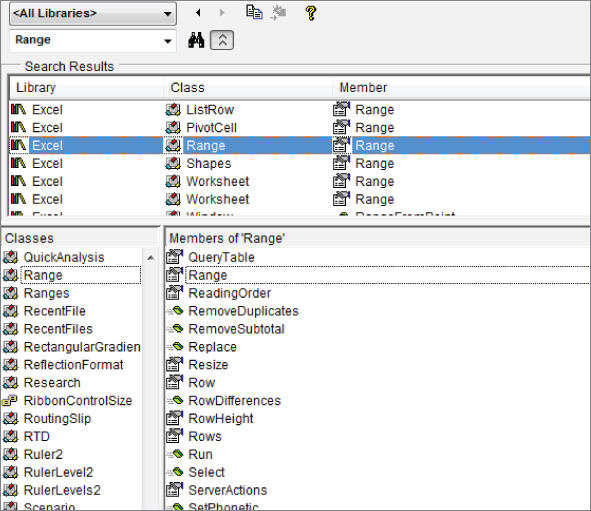Click the binoculars Search icon
The image size is (591, 511).
pos(196,40)
